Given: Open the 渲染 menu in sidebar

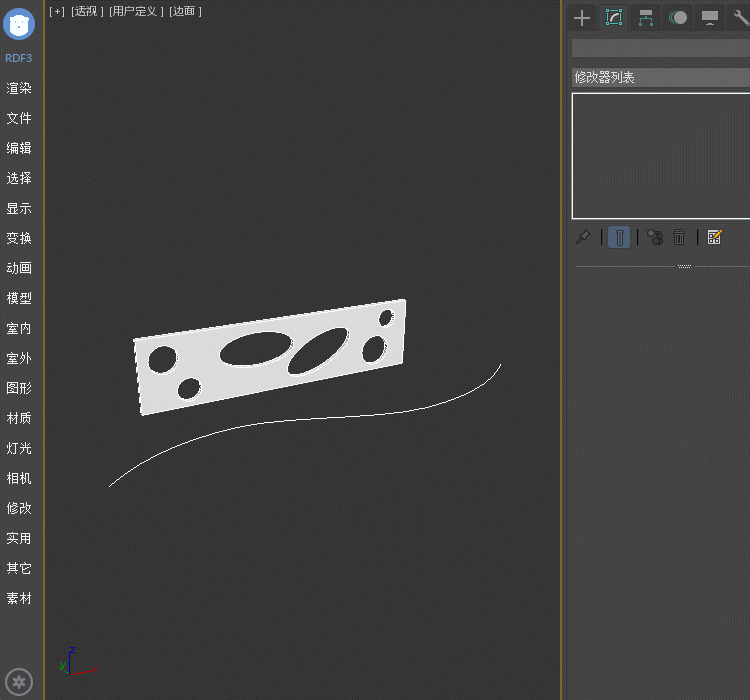Looking at the screenshot, I should click(x=19, y=88).
